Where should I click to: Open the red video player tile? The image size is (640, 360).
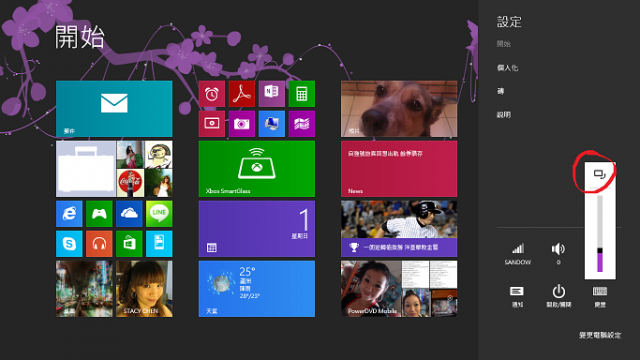tap(211, 124)
